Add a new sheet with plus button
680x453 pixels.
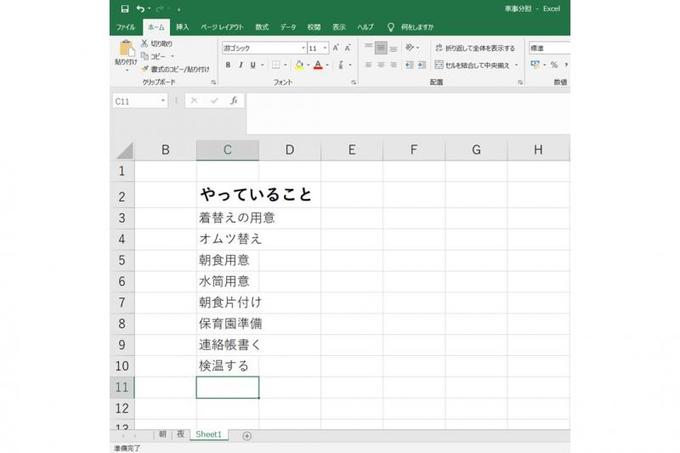point(247,436)
